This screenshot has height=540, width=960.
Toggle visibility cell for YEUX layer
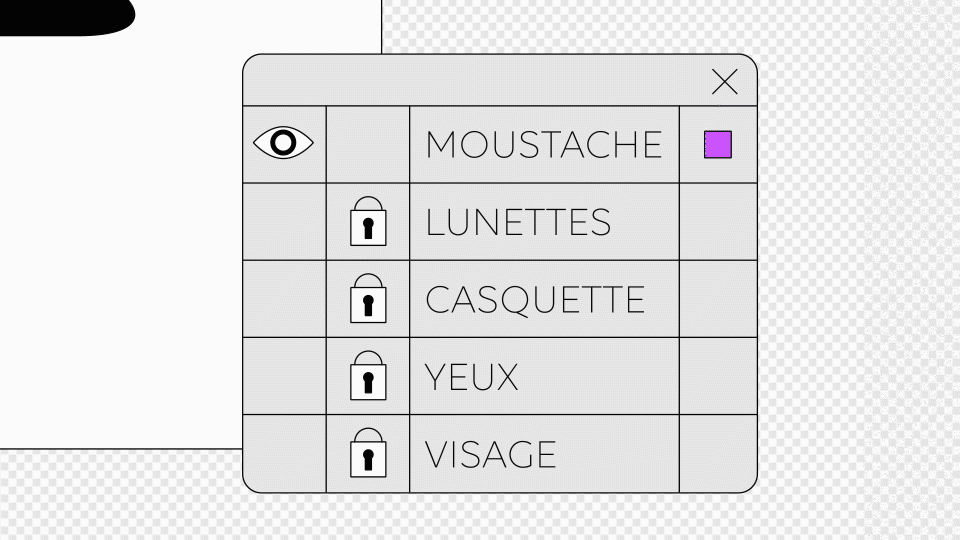pos(285,376)
